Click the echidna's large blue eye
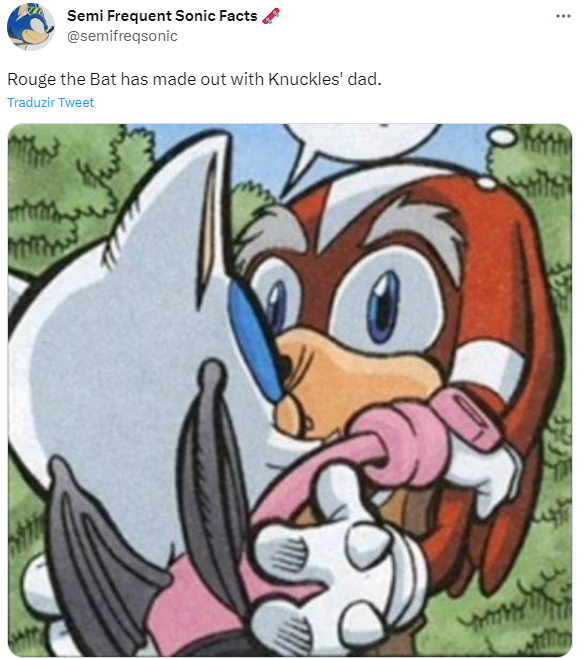The image size is (587, 659). coord(382,306)
